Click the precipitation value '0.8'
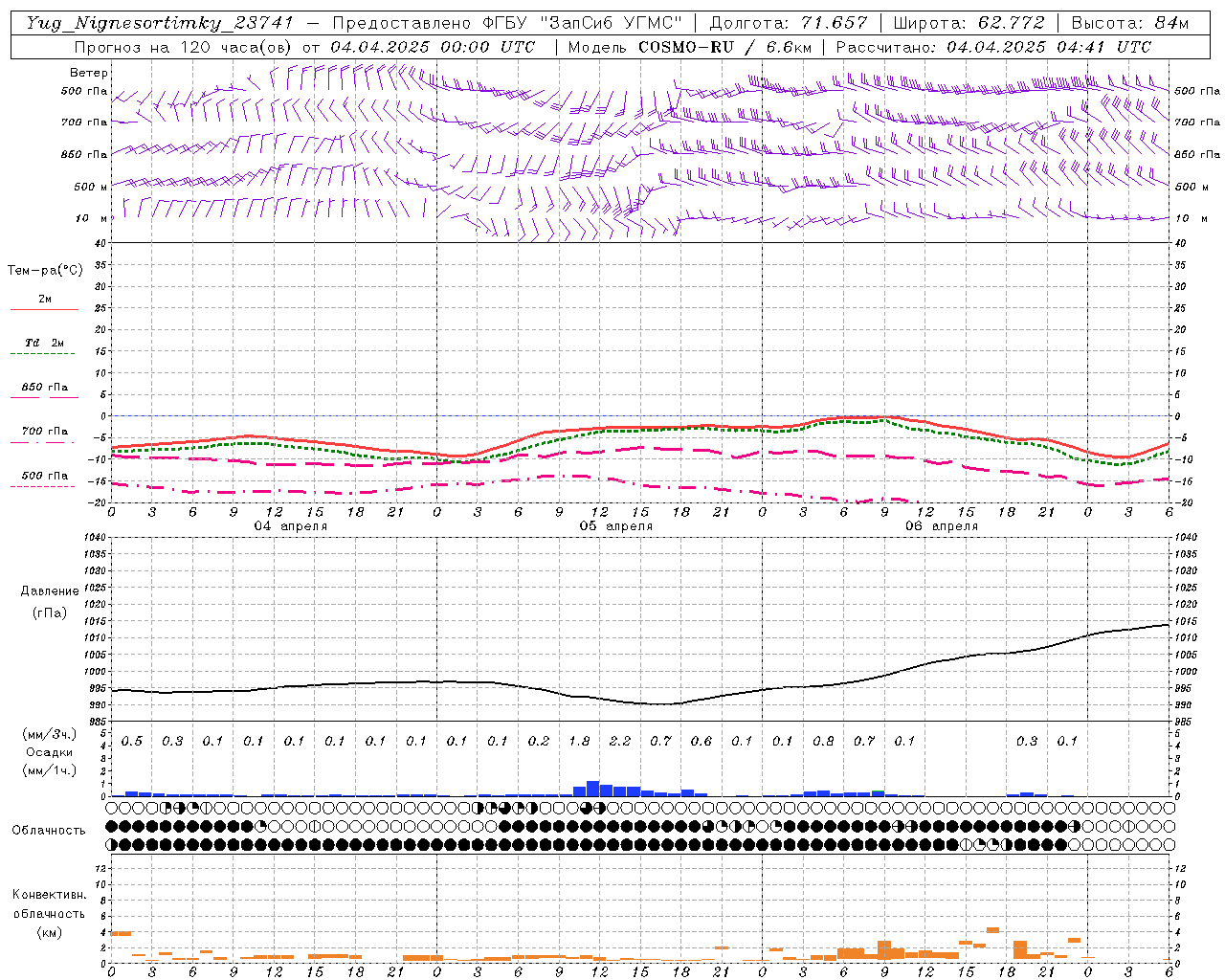This screenshot has height=980, width=1225. (823, 741)
